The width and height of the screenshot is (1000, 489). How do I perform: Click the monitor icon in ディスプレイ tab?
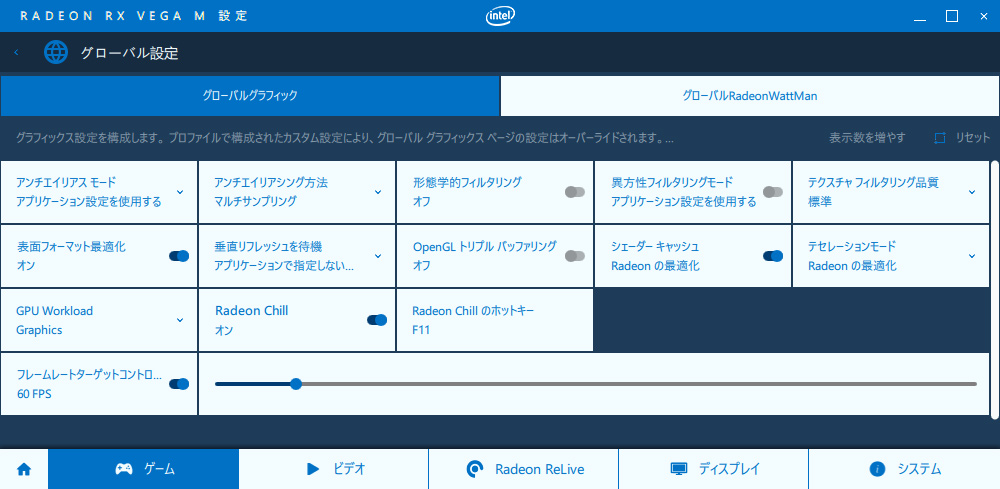click(x=679, y=469)
